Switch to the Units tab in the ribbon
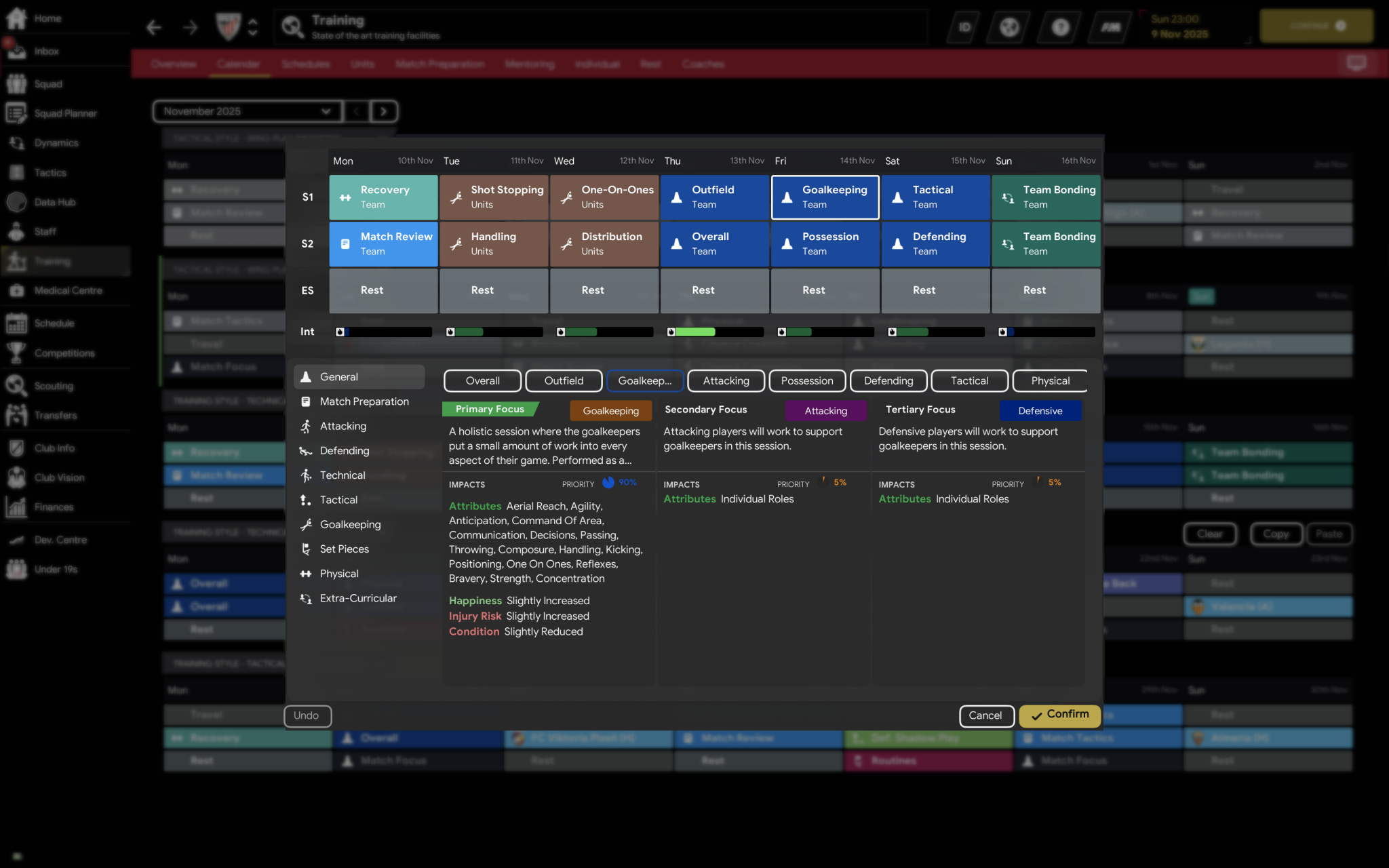The width and height of the screenshot is (1389, 868). [363, 64]
